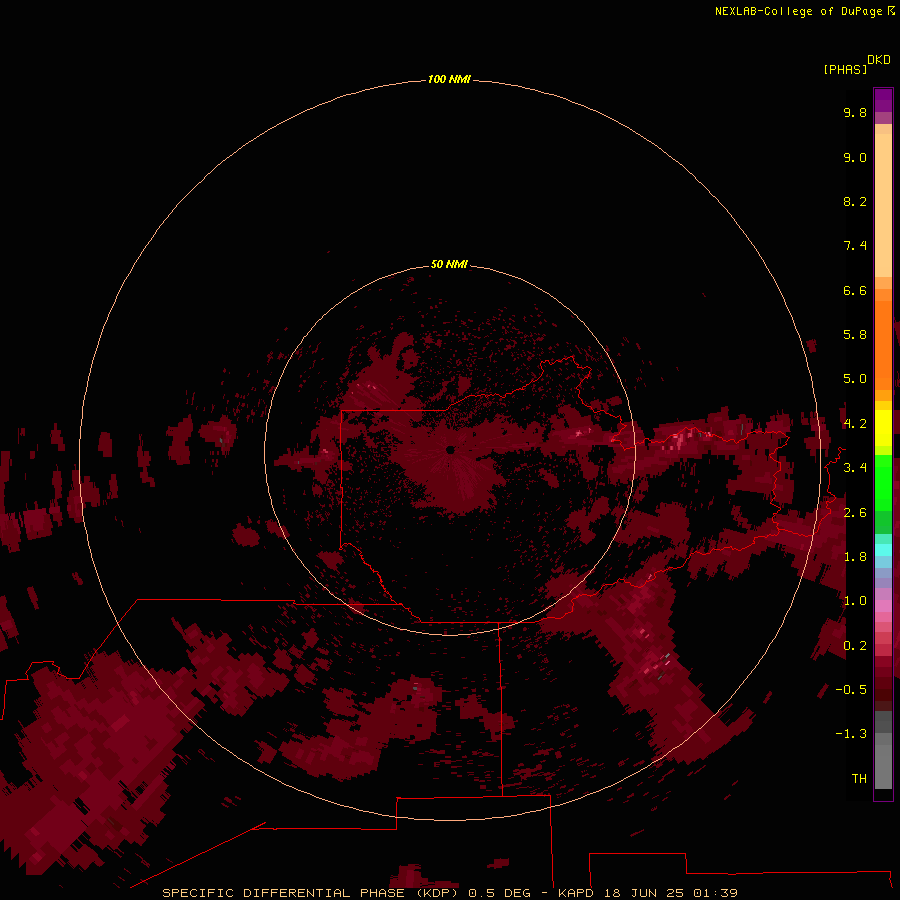
Task: Click the 4.2 value on the color scale
Action: (x=855, y=424)
